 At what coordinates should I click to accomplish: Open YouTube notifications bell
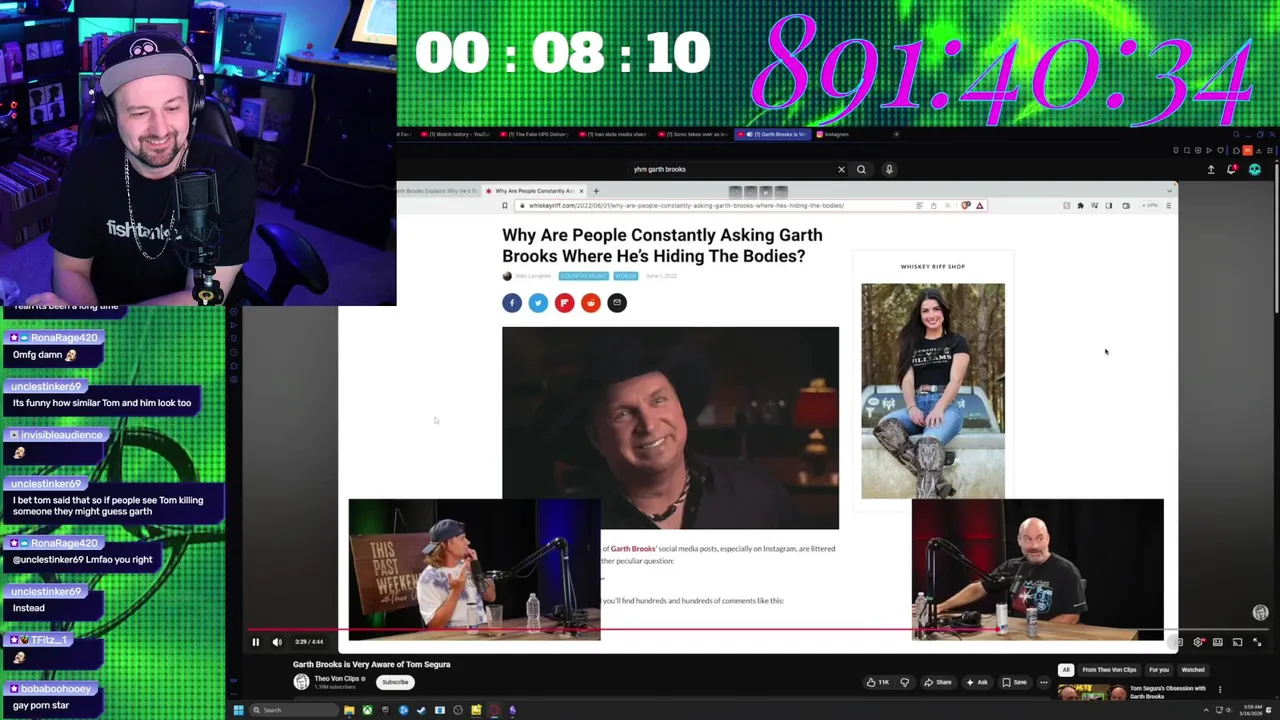pyautogui.click(x=1232, y=170)
